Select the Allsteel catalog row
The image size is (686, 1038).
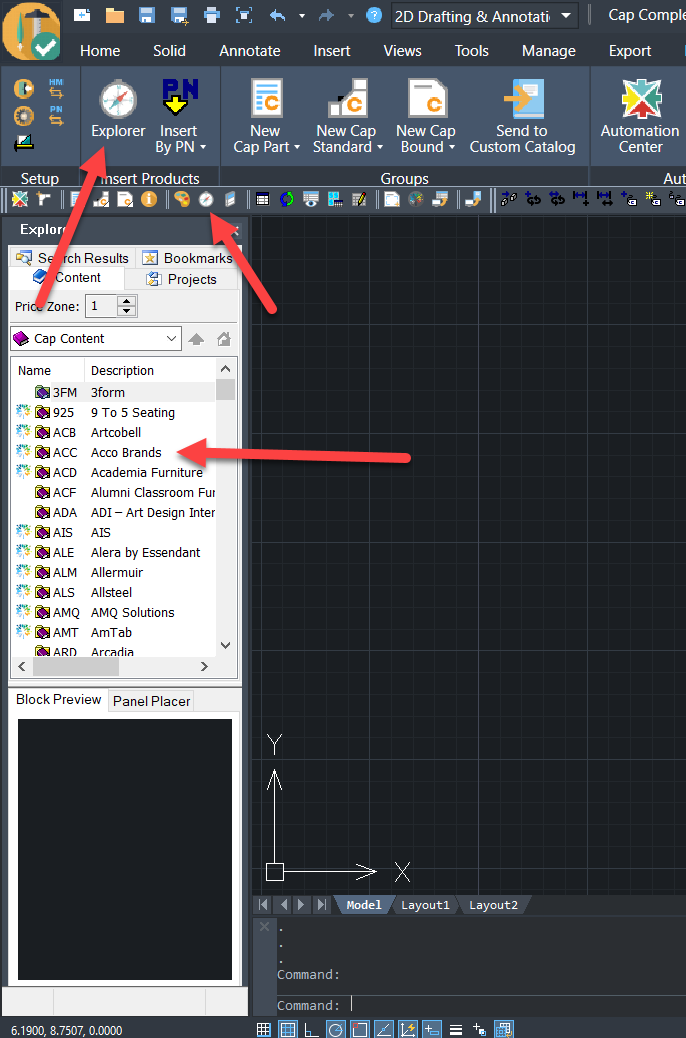pos(114,592)
